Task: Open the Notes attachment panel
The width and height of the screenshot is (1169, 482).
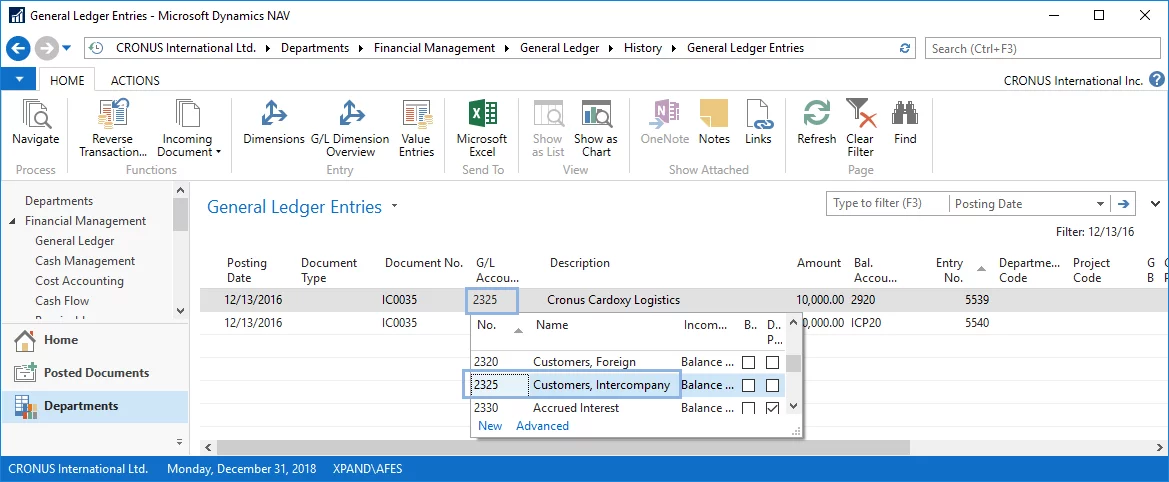Action: click(714, 117)
